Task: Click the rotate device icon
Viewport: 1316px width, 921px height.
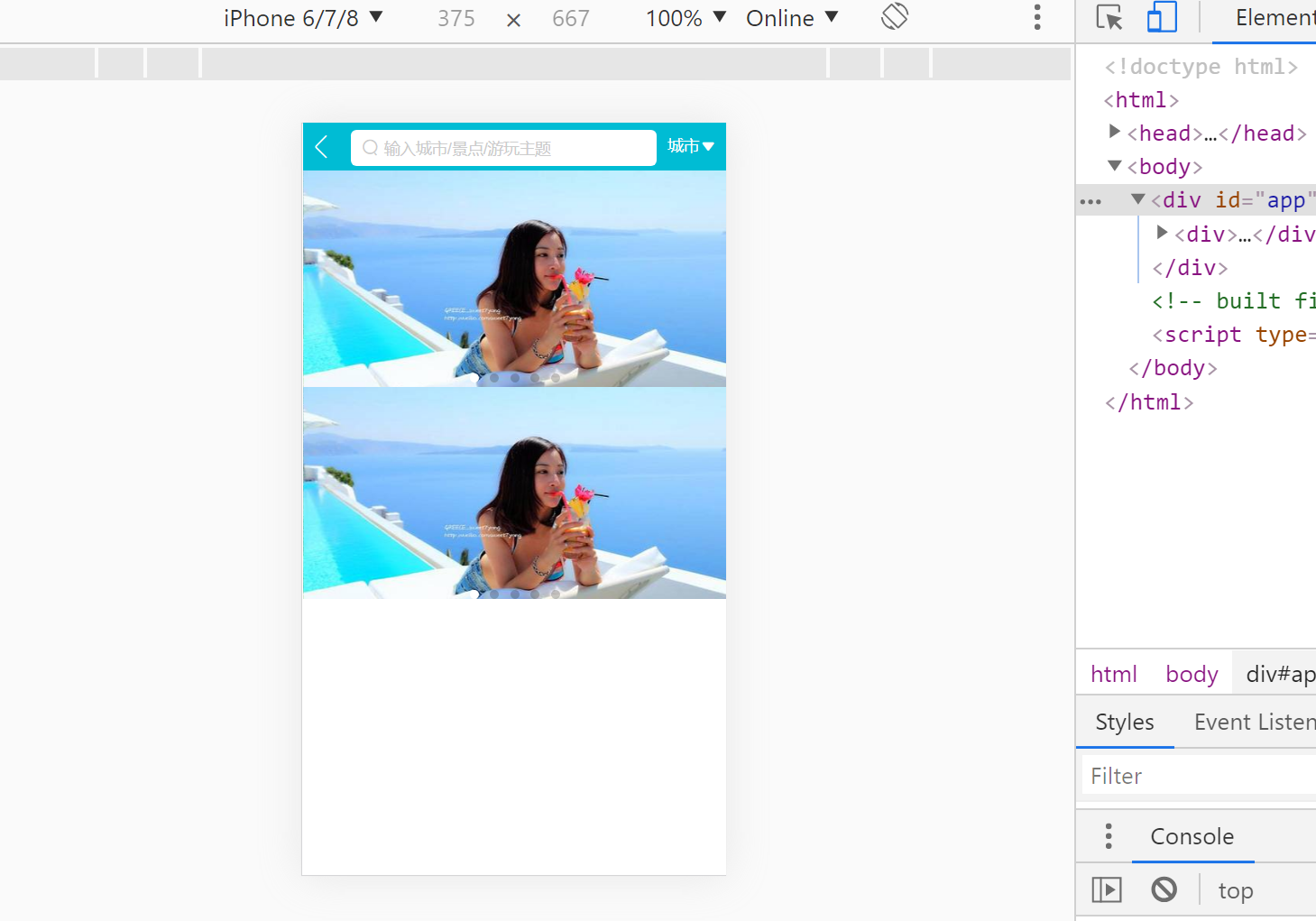Action: pos(895,16)
